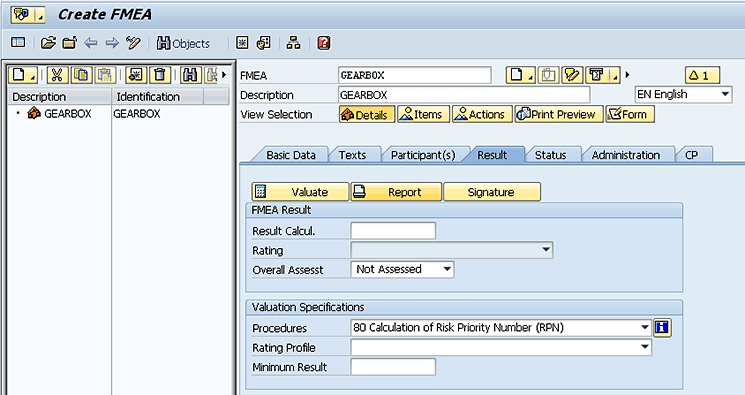Open Print Preview
Viewport: 745px width, 395px height.
pos(559,115)
